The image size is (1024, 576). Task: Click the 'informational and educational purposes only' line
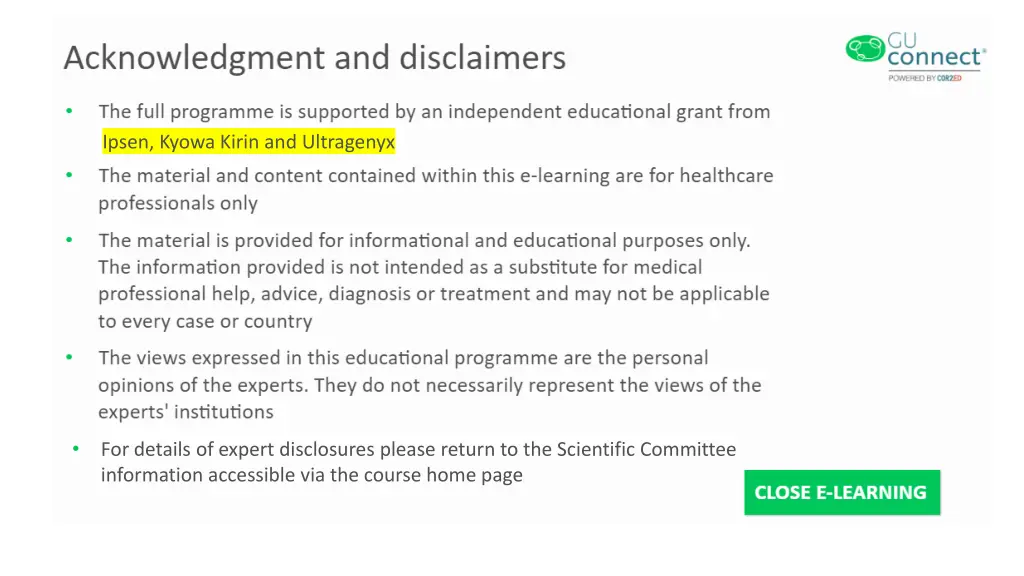(x=424, y=240)
